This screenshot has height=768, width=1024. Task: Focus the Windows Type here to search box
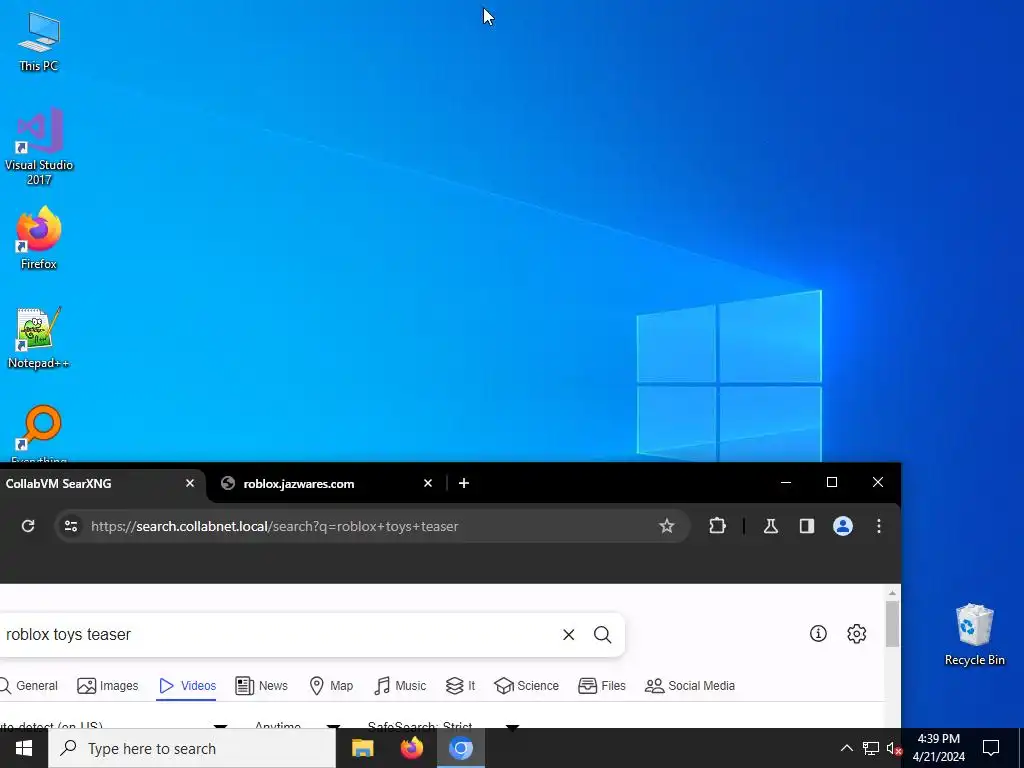point(192,748)
